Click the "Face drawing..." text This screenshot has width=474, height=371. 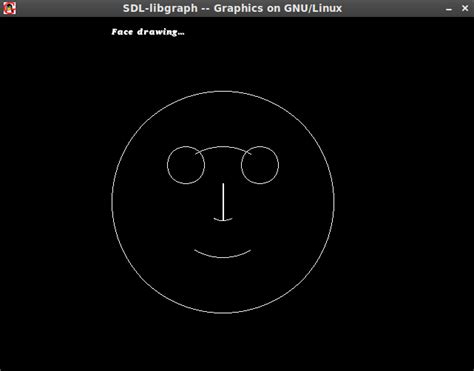[x=148, y=32]
